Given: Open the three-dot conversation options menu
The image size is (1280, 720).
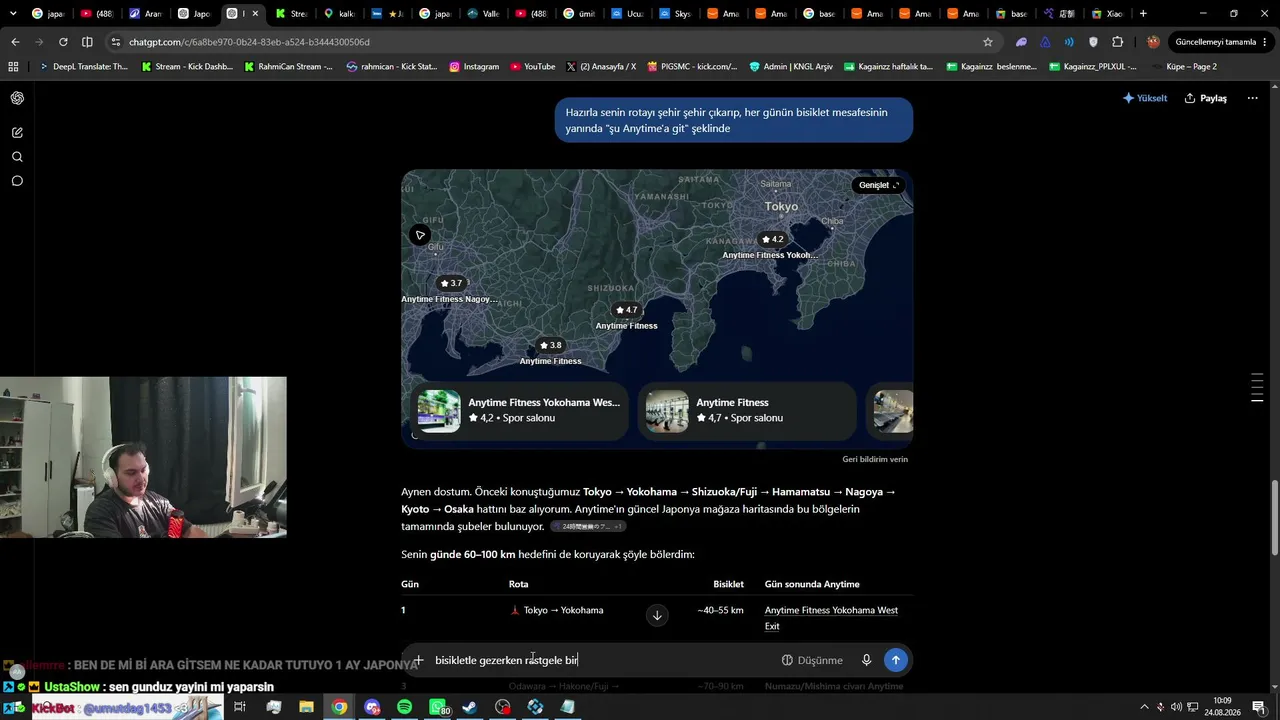Looking at the screenshot, I should click(x=1252, y=98).
